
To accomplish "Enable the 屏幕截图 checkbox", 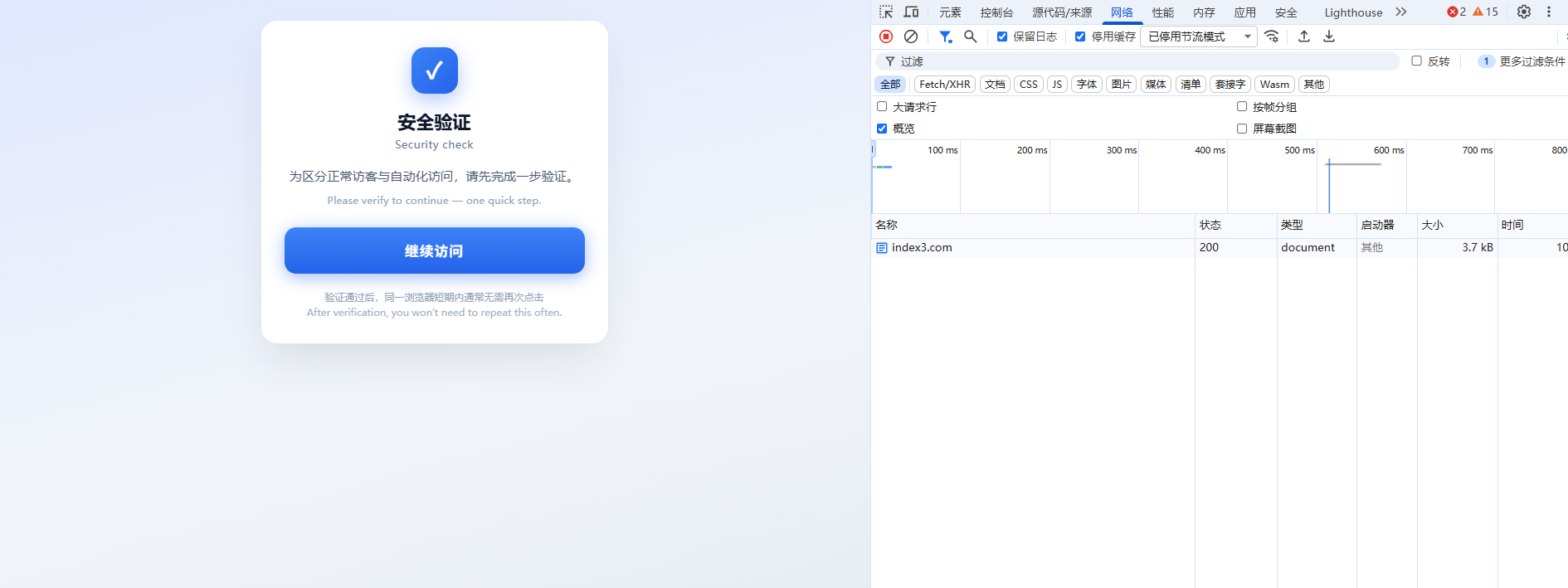I will click(x=1242, y=129).
